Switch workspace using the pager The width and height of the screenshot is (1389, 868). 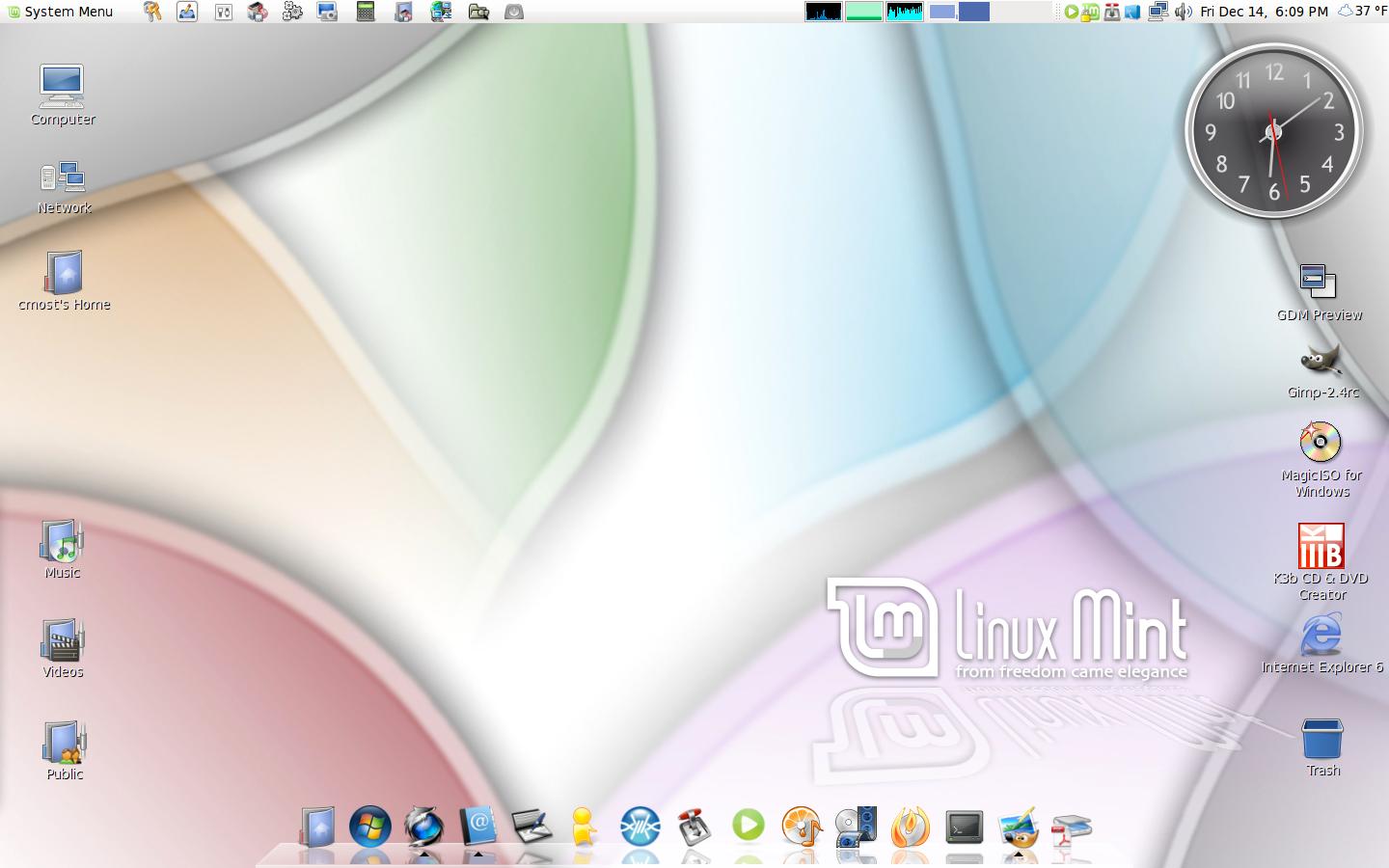coord(959,12)
